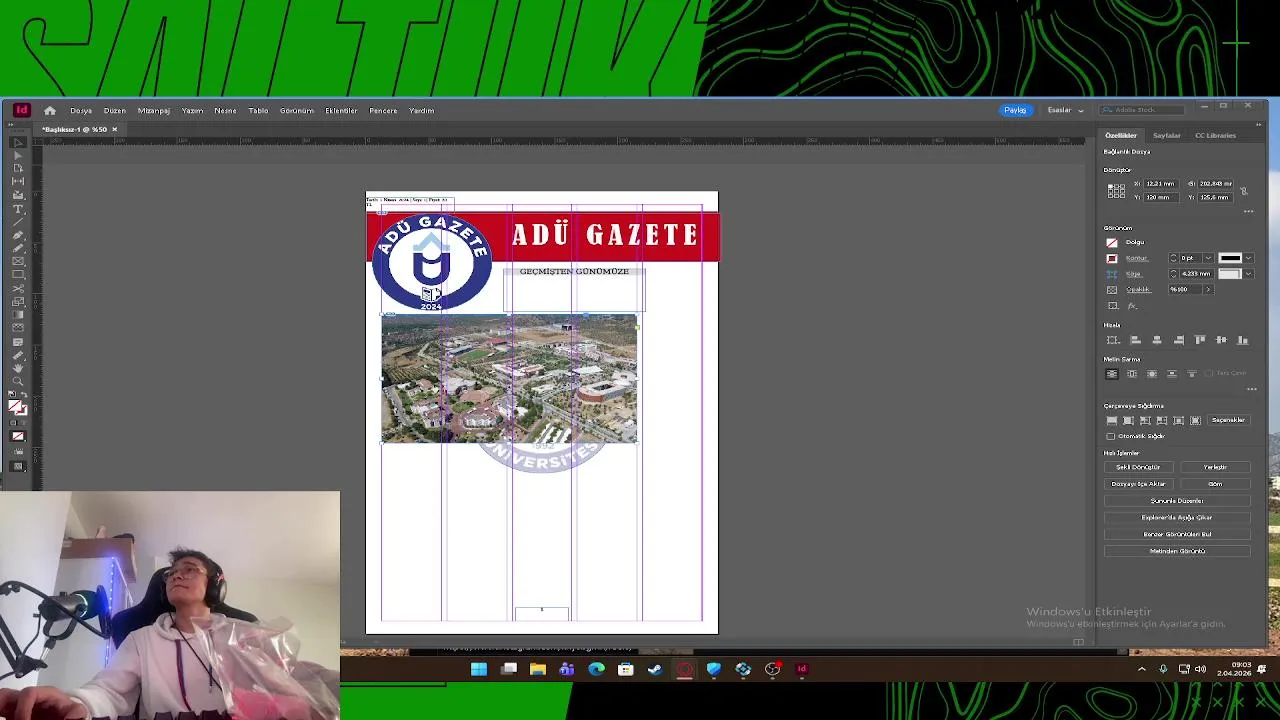The width and height of the screenshot is (1280, 720).
Task: Click the Dolgu fill color swatch
Action: coord(1113,242)
